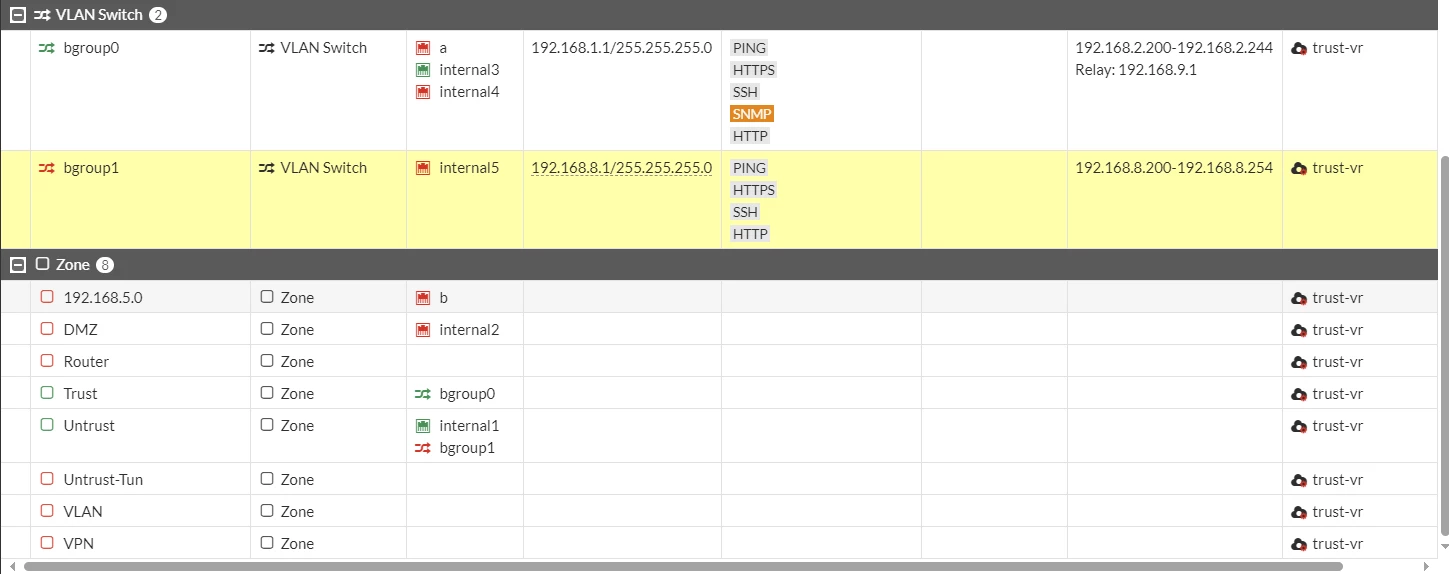Click IP address 192.168.8.1/255.255.255.0
The image size is (1449, 574).
coord(621,168)
